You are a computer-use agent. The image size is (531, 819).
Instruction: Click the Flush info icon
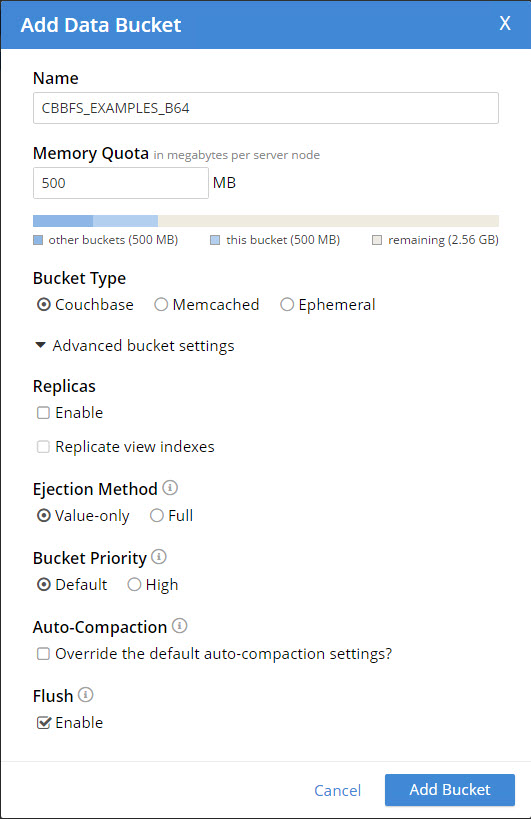[x=86, y=695]
